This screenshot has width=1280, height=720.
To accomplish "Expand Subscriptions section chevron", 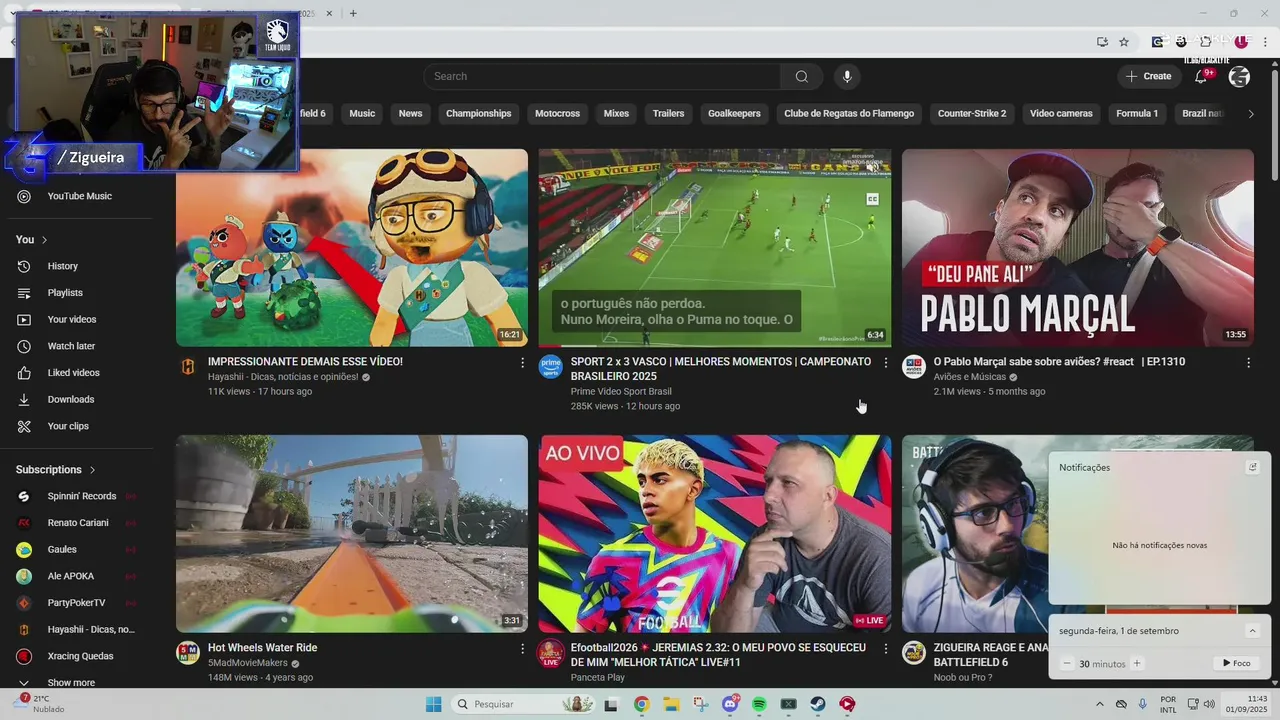I will (x=92, y=470).
